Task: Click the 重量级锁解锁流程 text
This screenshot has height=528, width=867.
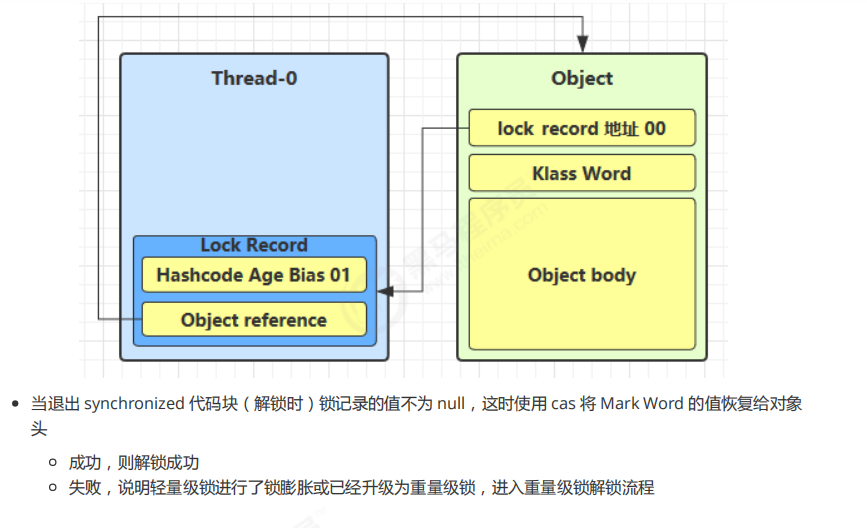Action: (x=590, y=488)
